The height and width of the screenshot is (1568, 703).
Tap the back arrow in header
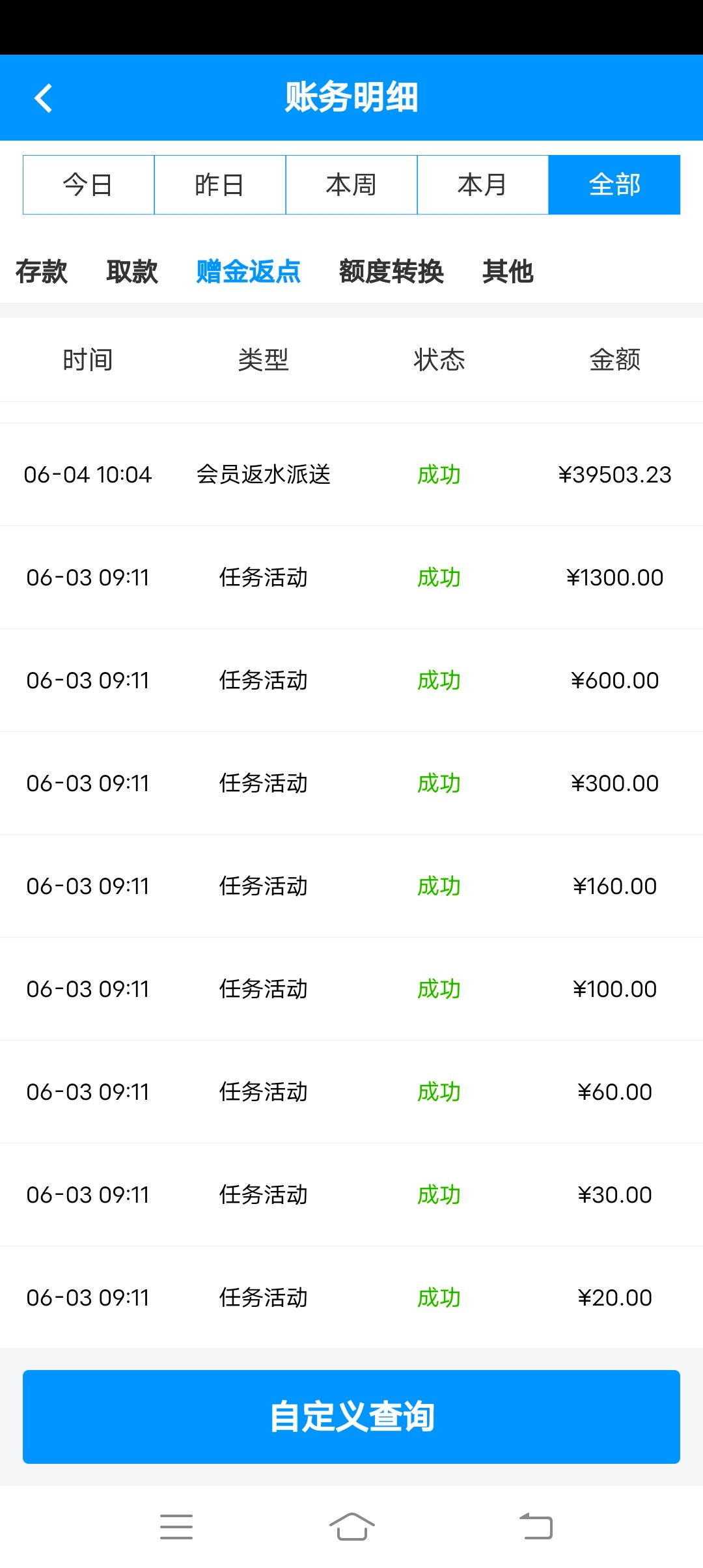pos(43,98)
